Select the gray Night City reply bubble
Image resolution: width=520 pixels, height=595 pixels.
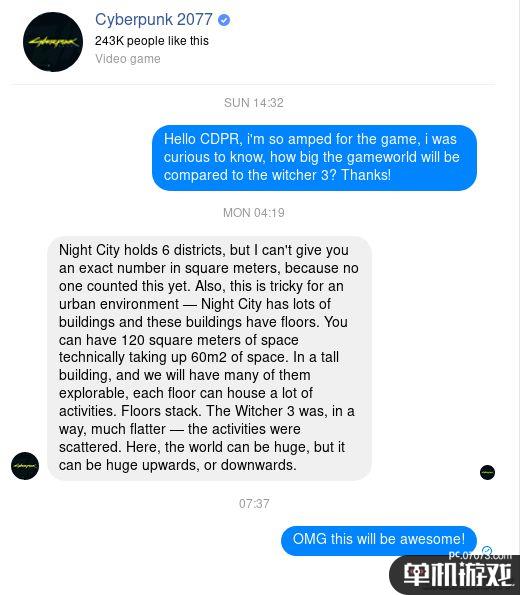(x=210, y=358)
